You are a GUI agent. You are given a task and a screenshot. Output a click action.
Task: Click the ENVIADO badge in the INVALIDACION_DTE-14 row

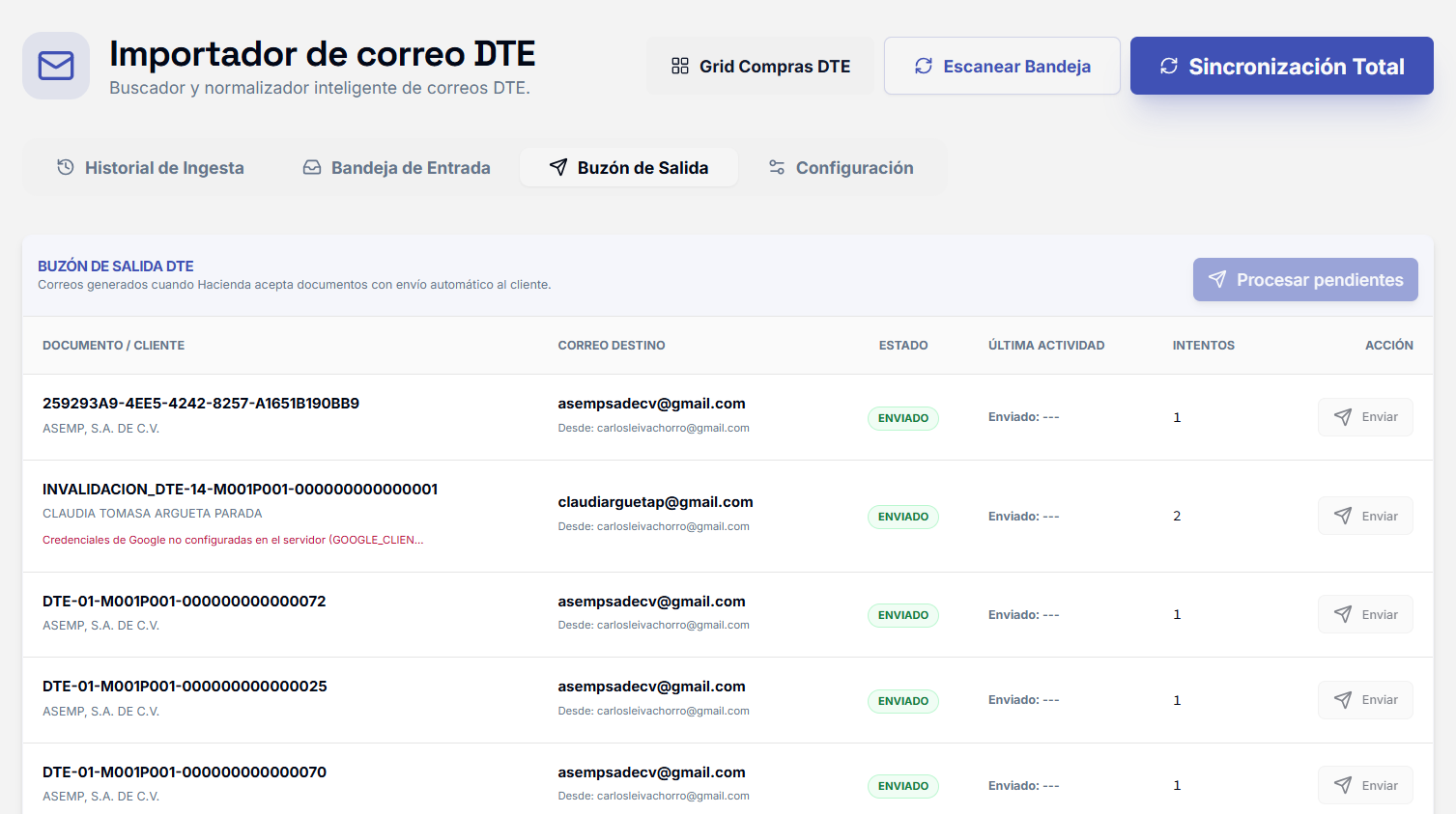(x=903, y=517)
